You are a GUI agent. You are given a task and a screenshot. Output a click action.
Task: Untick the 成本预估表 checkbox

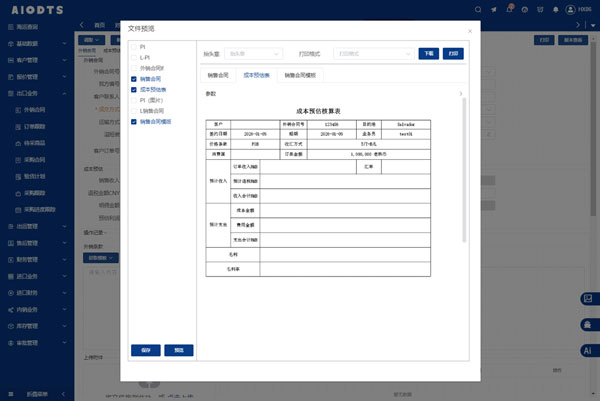134,90
